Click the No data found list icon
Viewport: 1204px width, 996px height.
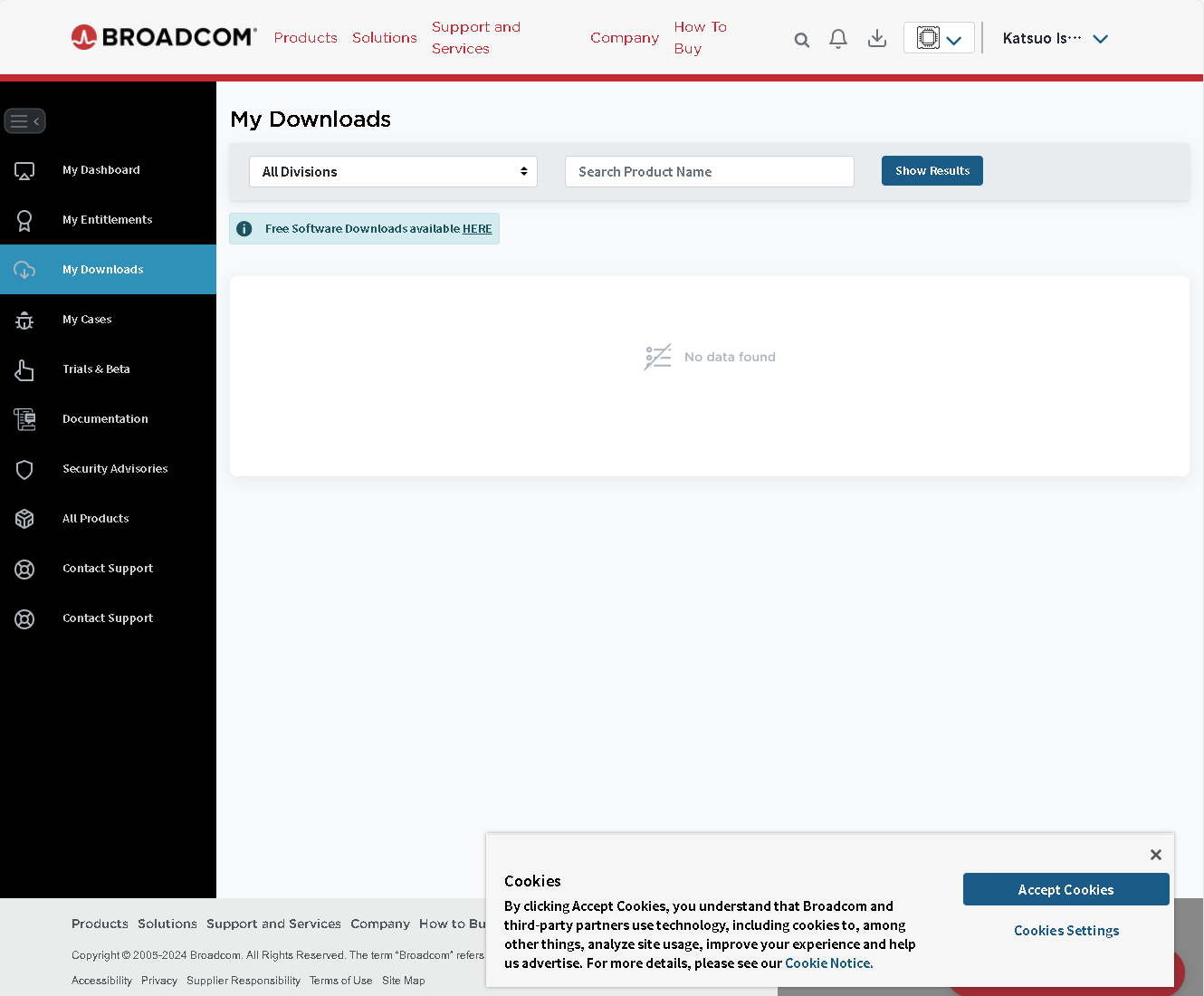click(658, 358)
